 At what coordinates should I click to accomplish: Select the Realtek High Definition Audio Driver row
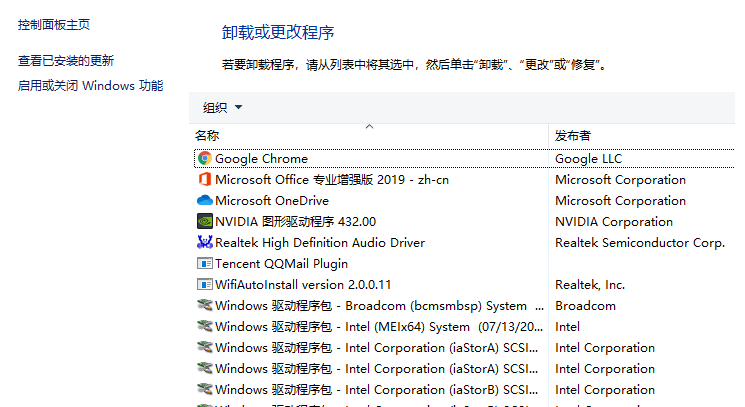[320, 243]
